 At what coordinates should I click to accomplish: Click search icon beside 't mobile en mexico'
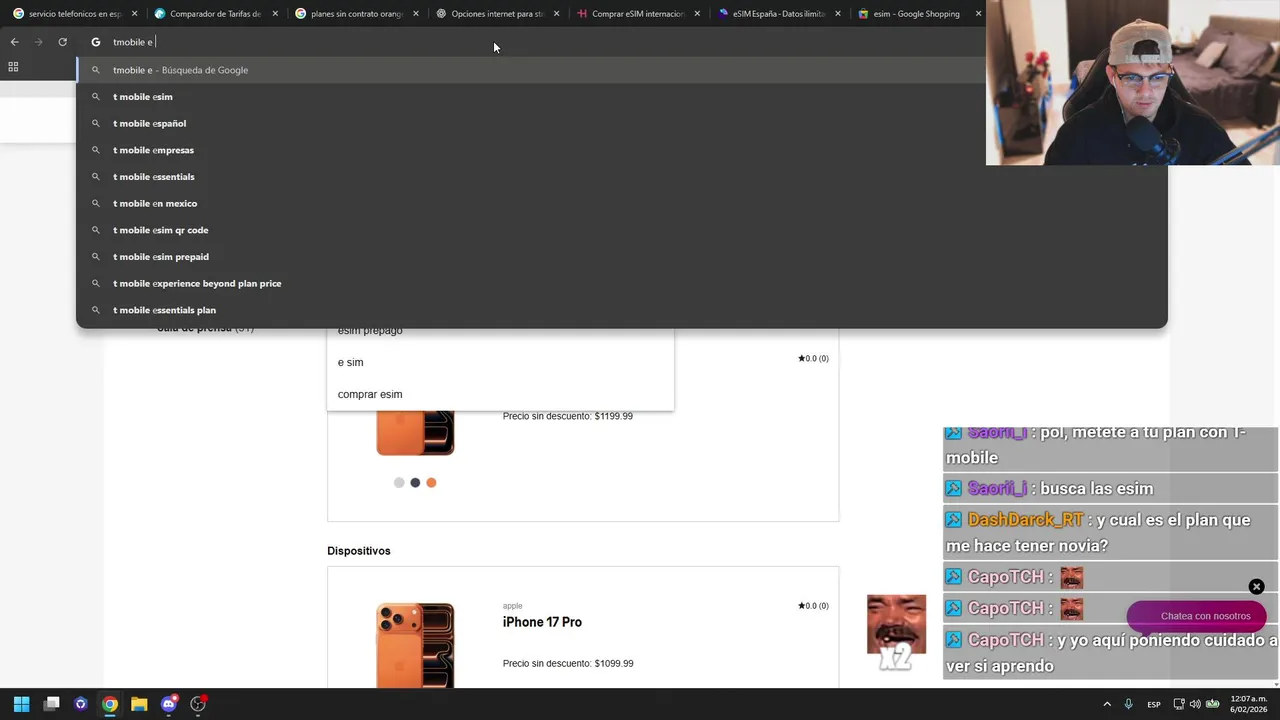tap(96, 203)
